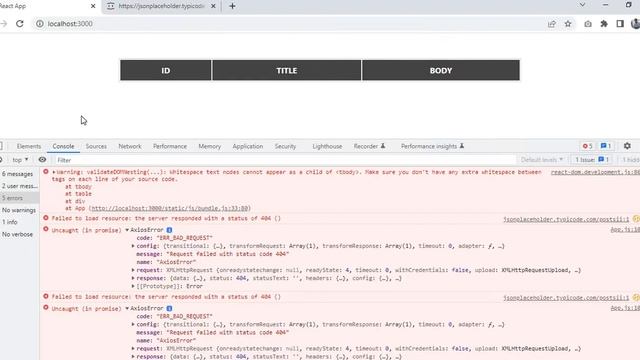Select the 1 info sidebar filter
Viewport: 640px width, 360px height.
pyautogui.click(x=10, y=222)
